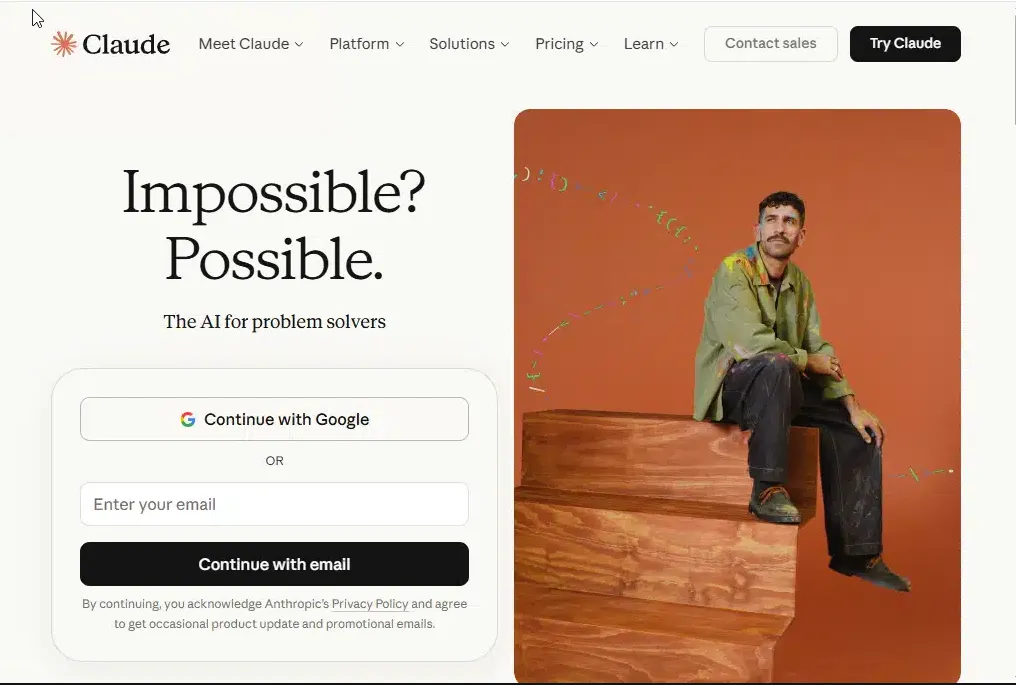Click the Continue with email button
The height and width of the screenshot is (685, 1016).
click(274, 564)
